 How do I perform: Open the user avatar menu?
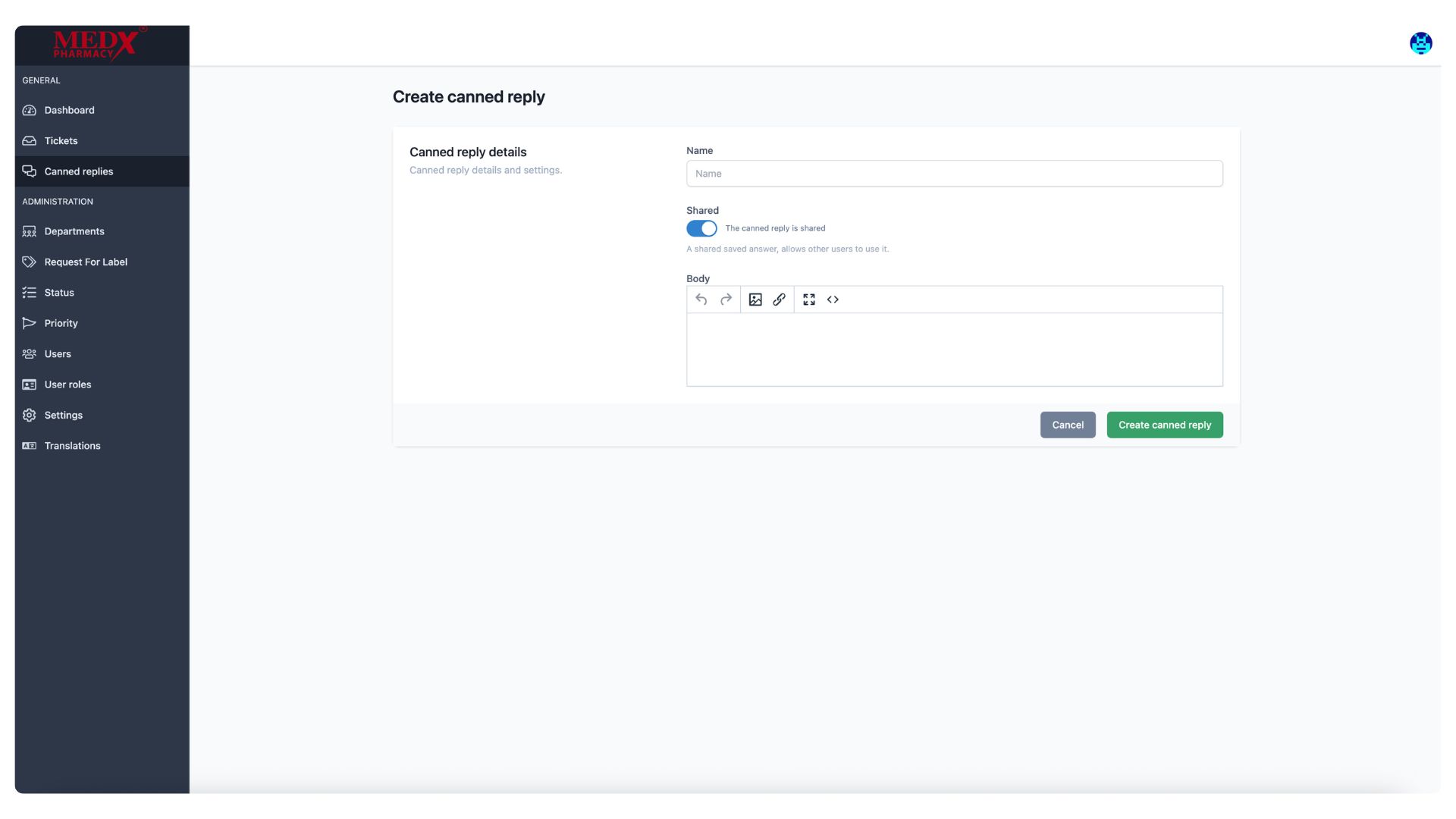click(1420, 43)
